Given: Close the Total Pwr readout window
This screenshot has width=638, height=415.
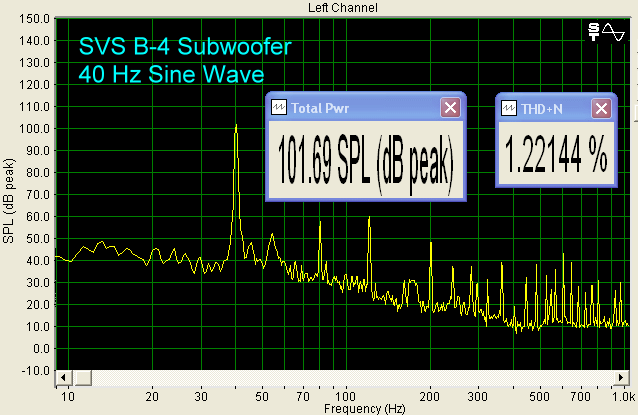Looking at the screenshot, I should (450, 108).
